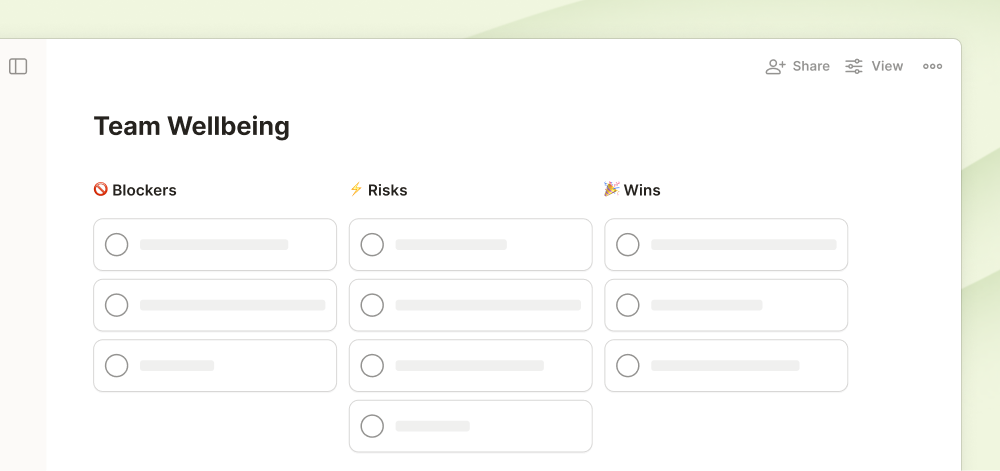Click the Blockers prohibited sign emoji
Screen dimensions: 1000x471
(100, 189)
